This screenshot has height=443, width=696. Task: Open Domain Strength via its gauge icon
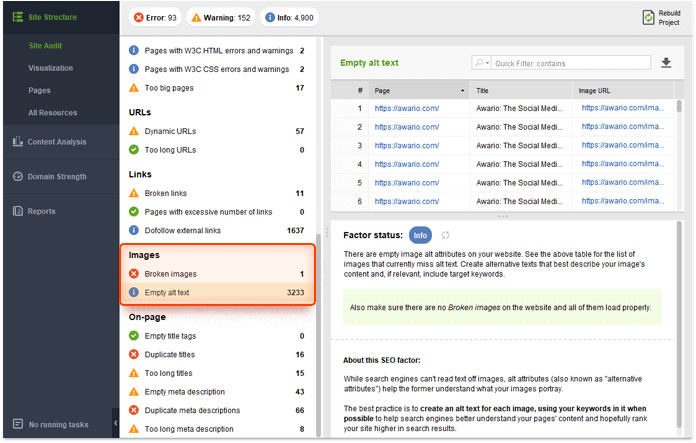pos(18,176)
